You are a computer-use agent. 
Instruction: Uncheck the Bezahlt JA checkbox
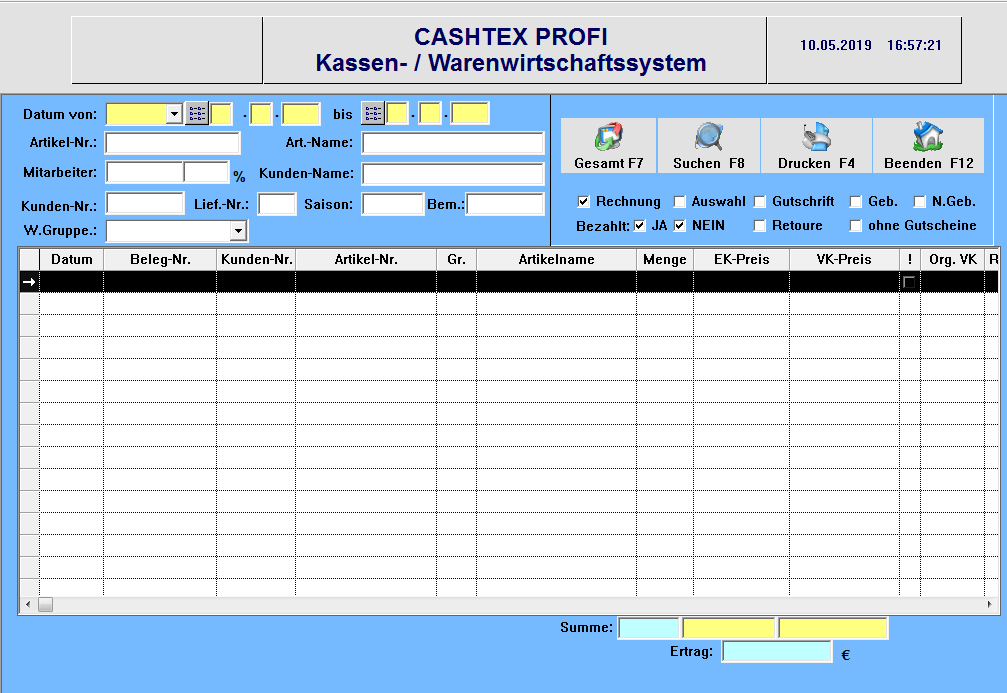[x=640, y=225]
